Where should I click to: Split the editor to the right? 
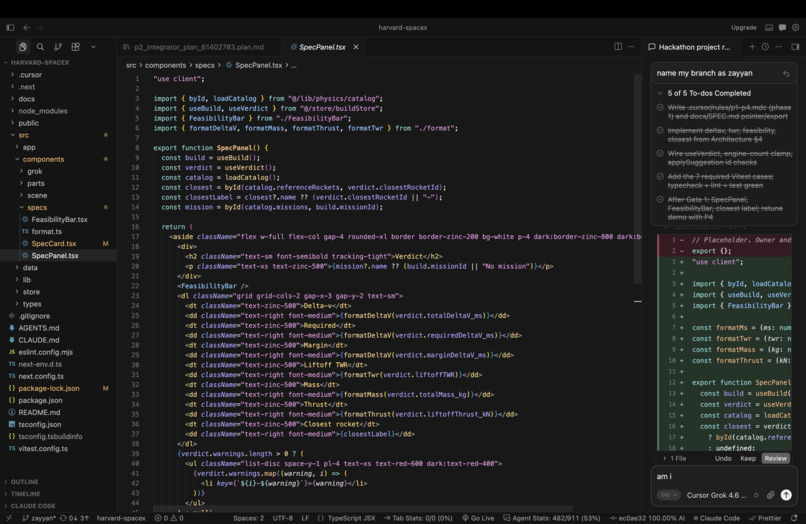[x=618, y=47]
